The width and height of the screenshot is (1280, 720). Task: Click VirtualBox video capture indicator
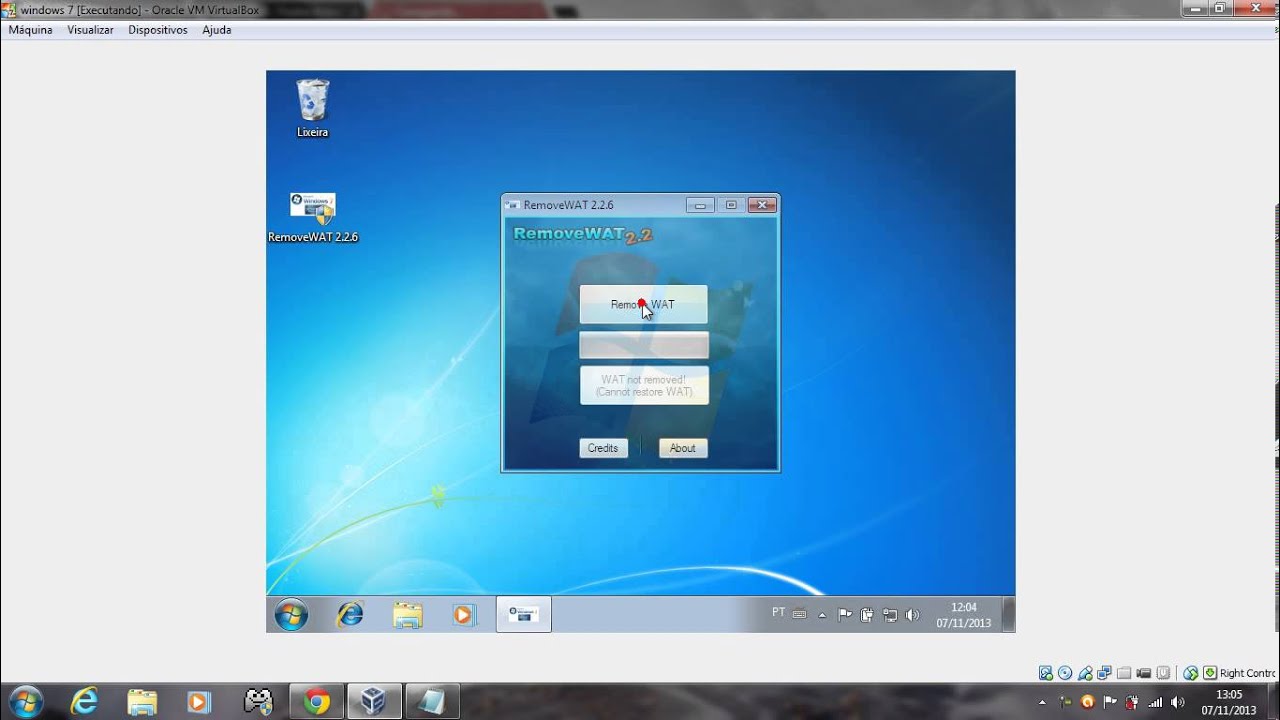pyautogui.click(x=1144, y=673)
